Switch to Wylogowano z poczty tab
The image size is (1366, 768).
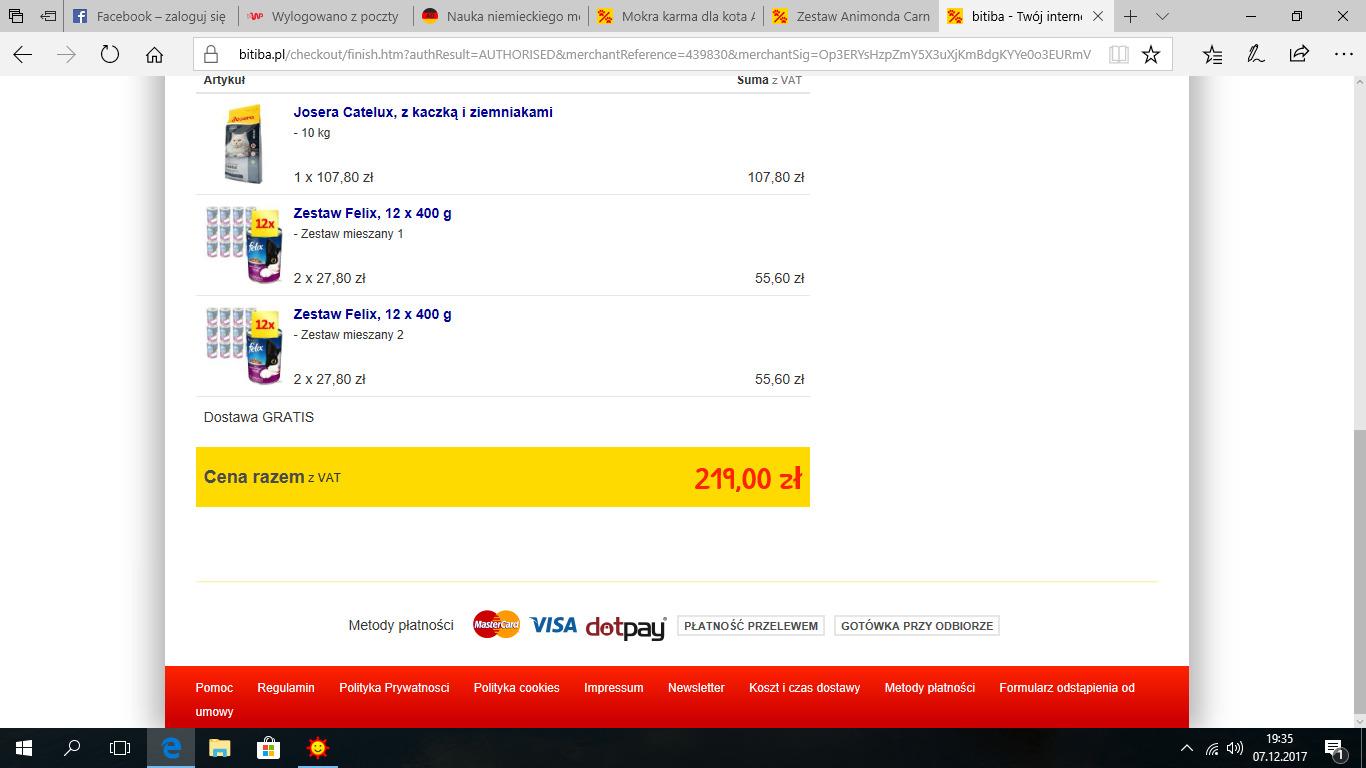click(324, 16)
